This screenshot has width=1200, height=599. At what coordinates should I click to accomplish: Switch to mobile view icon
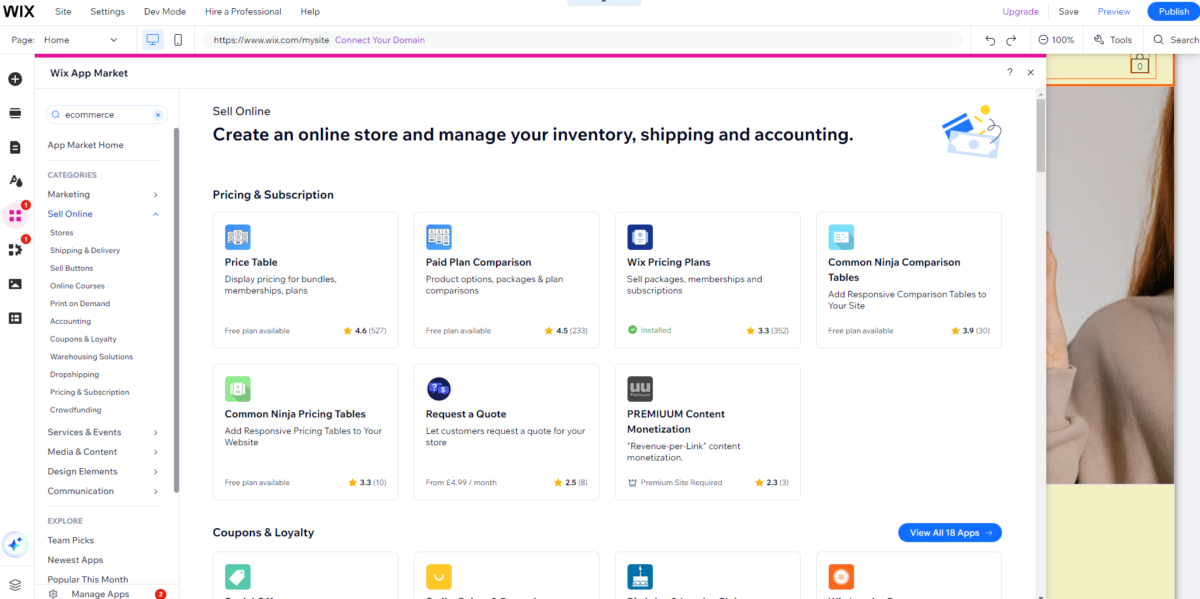178,40
